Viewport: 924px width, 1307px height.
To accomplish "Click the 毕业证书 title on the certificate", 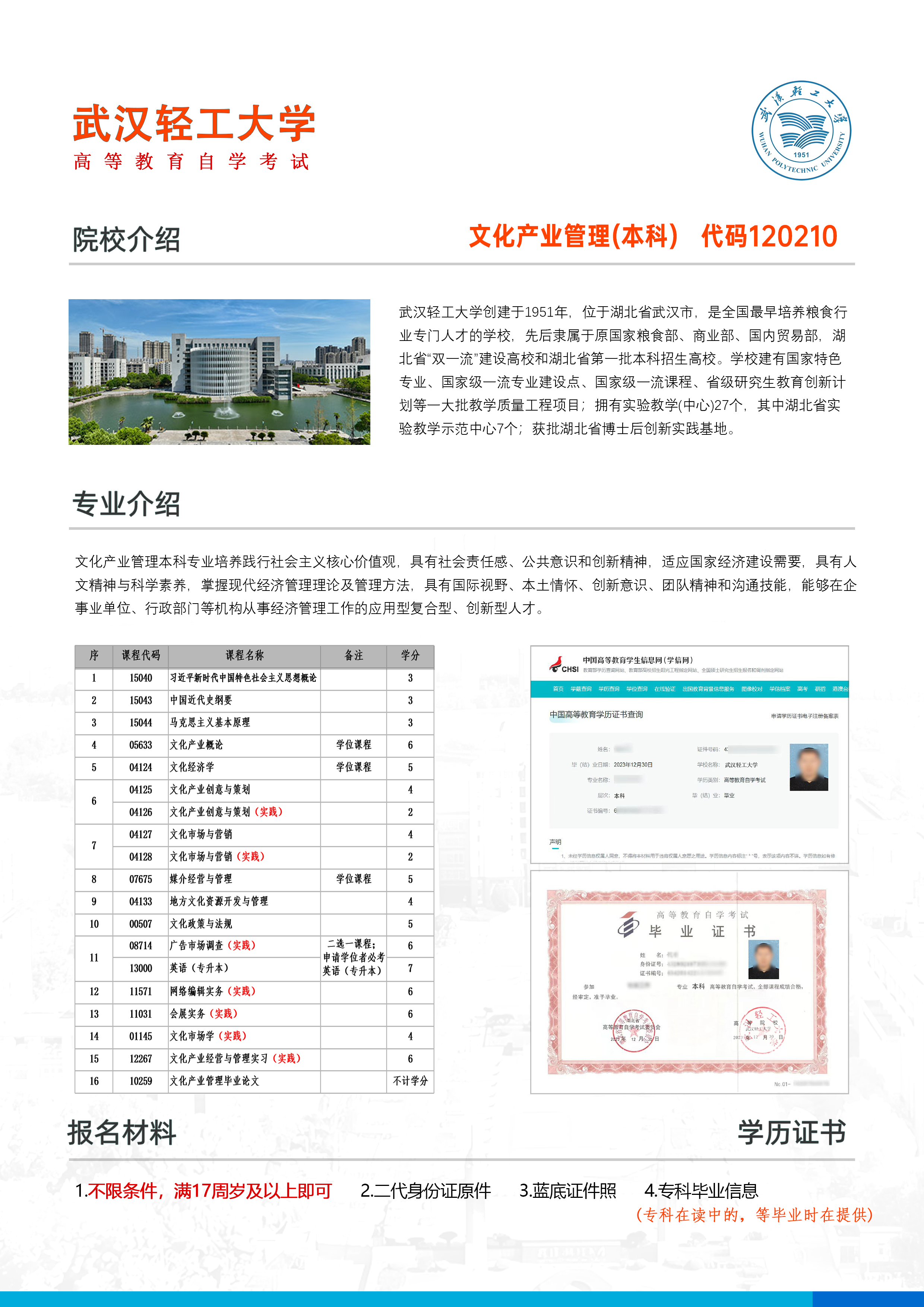I will point(703,932).
